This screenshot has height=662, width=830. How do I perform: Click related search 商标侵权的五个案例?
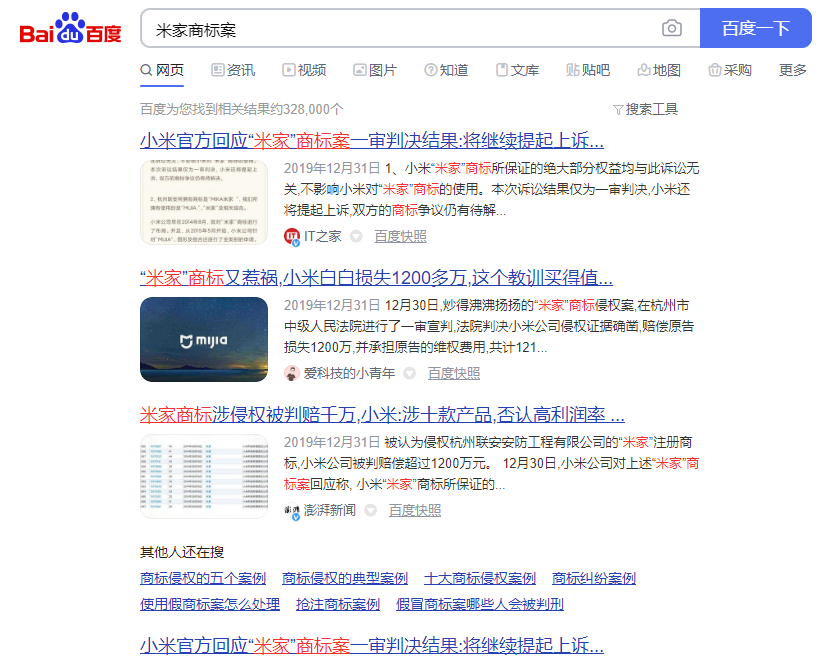203,578
